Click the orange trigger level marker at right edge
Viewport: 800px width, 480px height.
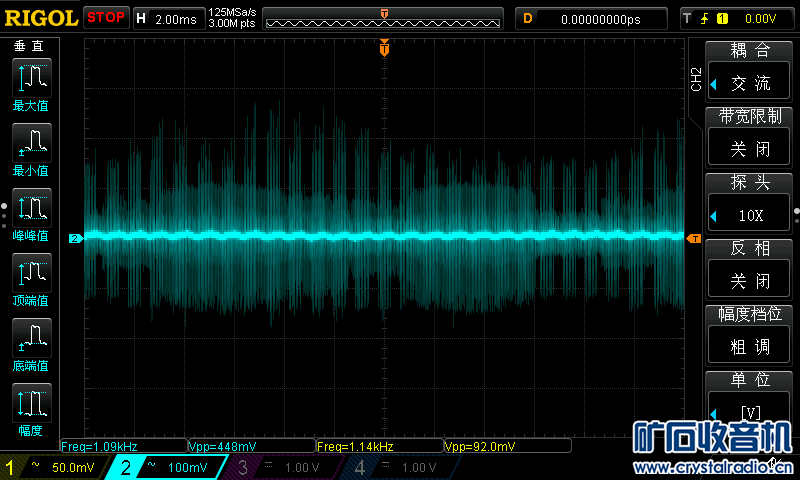(692, 238)
